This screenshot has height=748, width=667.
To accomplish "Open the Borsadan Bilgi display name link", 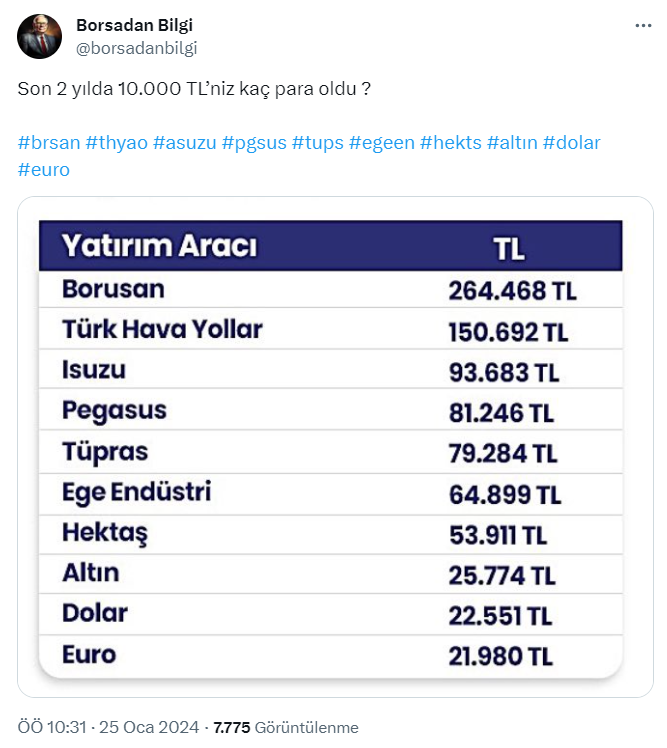I will tap(134, 25).
